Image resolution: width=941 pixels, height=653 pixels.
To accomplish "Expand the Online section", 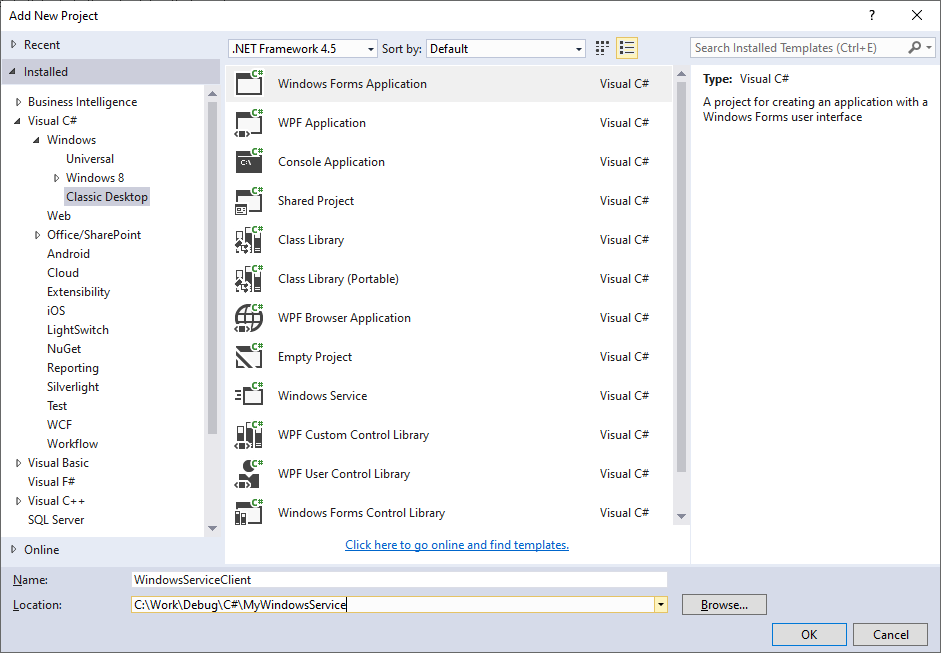I will click(14, 549).
